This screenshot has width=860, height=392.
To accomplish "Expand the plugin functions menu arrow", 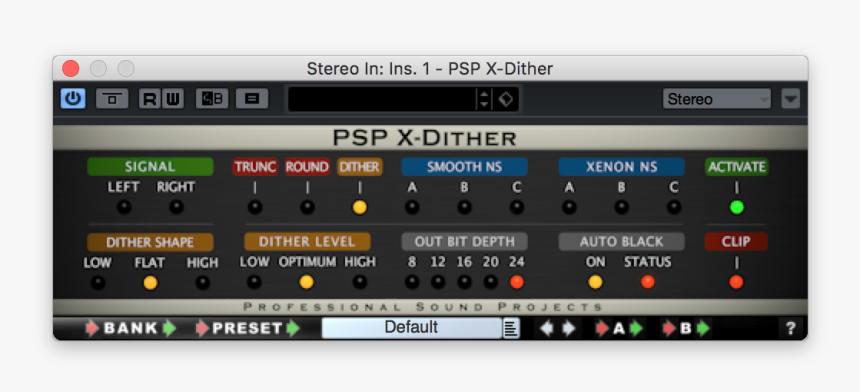I will coord(790,99).
